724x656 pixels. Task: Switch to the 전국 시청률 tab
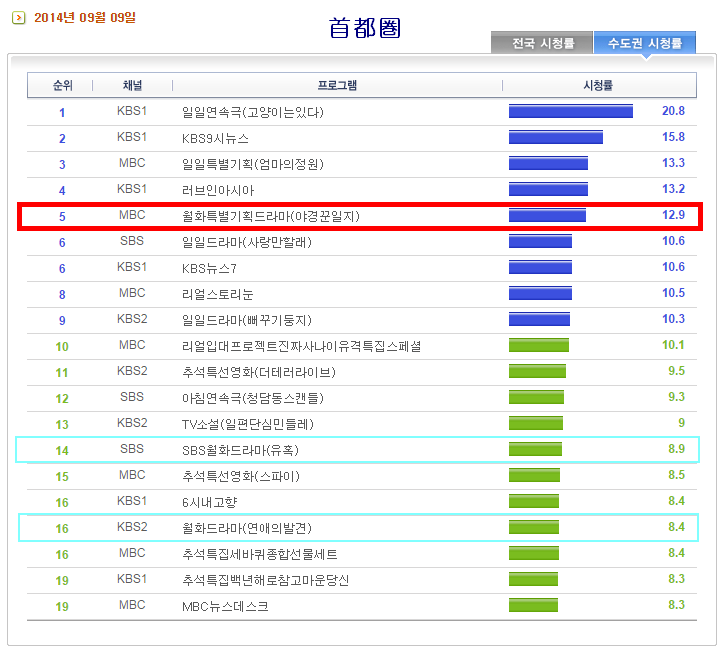(542, 43)
